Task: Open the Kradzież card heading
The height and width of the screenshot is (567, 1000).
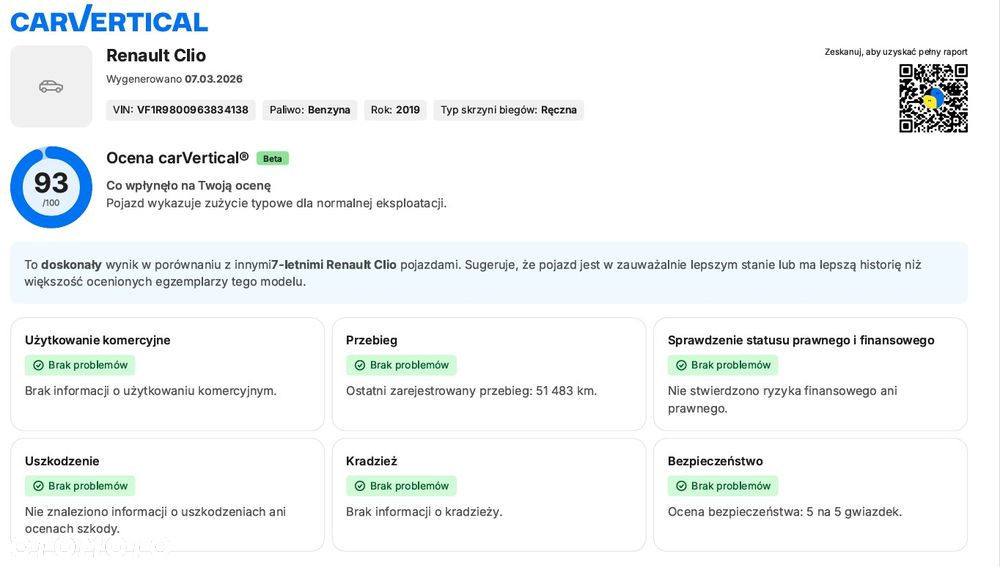Action: point(372,461)
